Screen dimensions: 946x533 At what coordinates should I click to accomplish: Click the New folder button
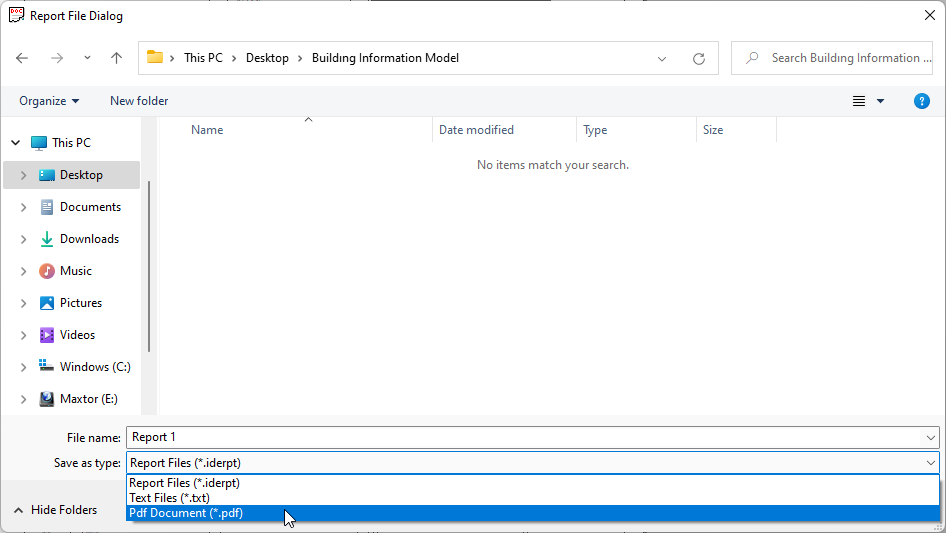[139, 101]
